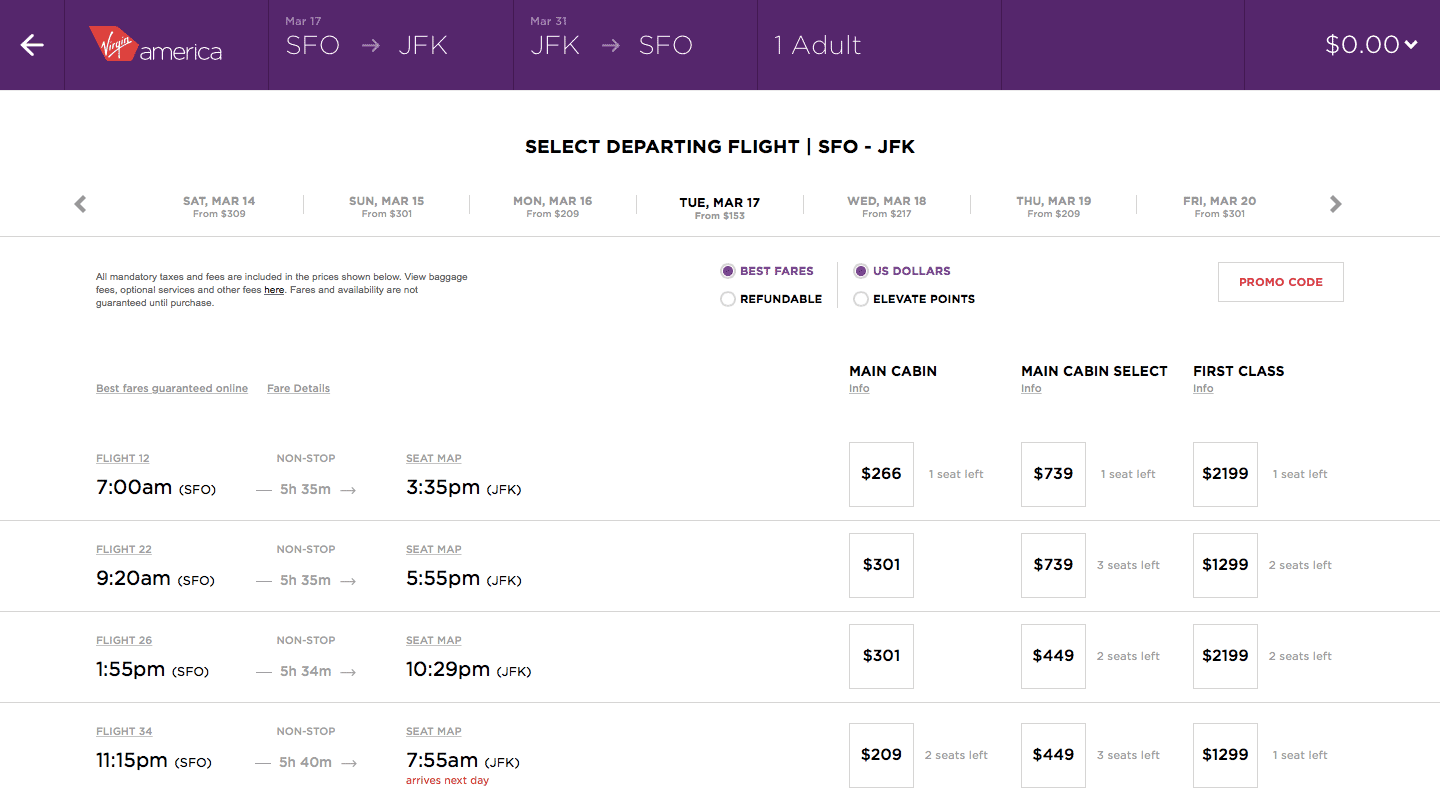Click the white back arrow icon

32,45
